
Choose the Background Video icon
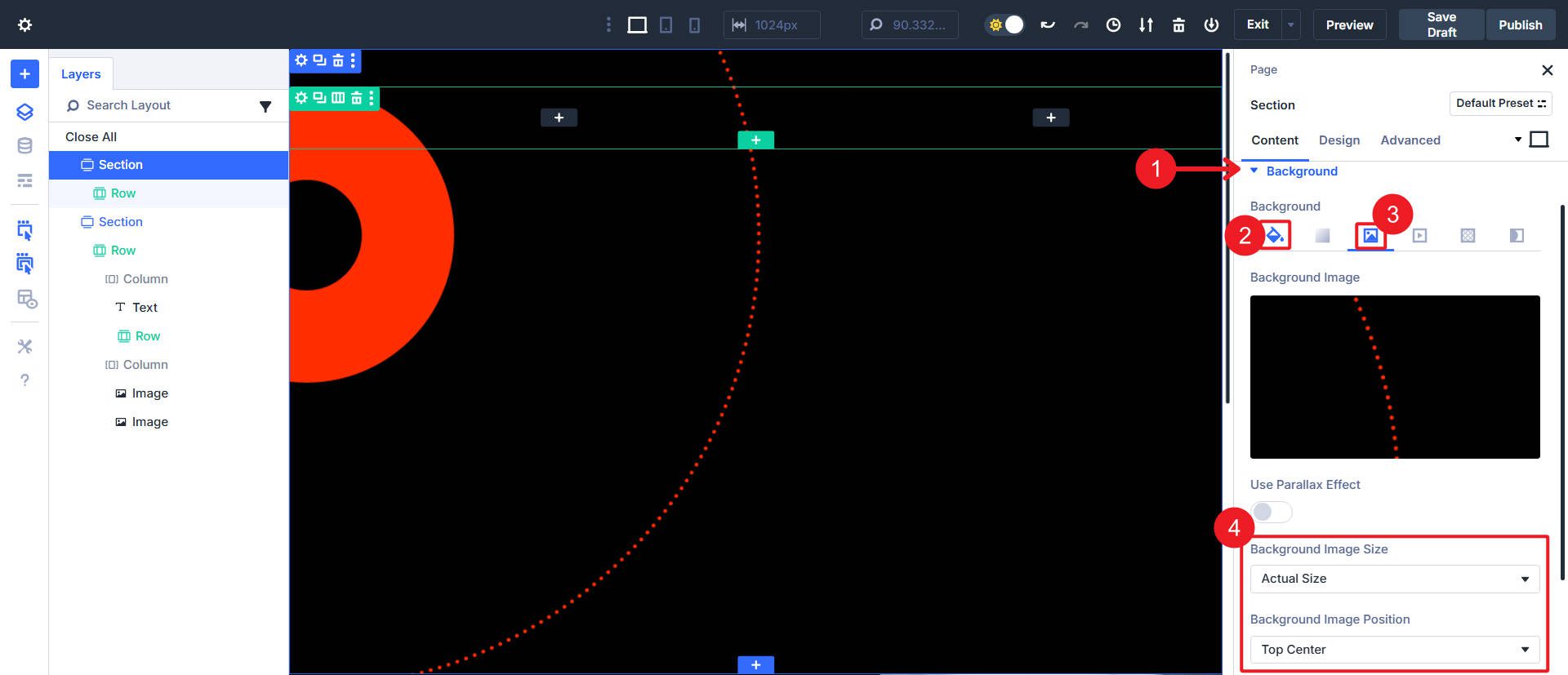(x=1419, y=236)
